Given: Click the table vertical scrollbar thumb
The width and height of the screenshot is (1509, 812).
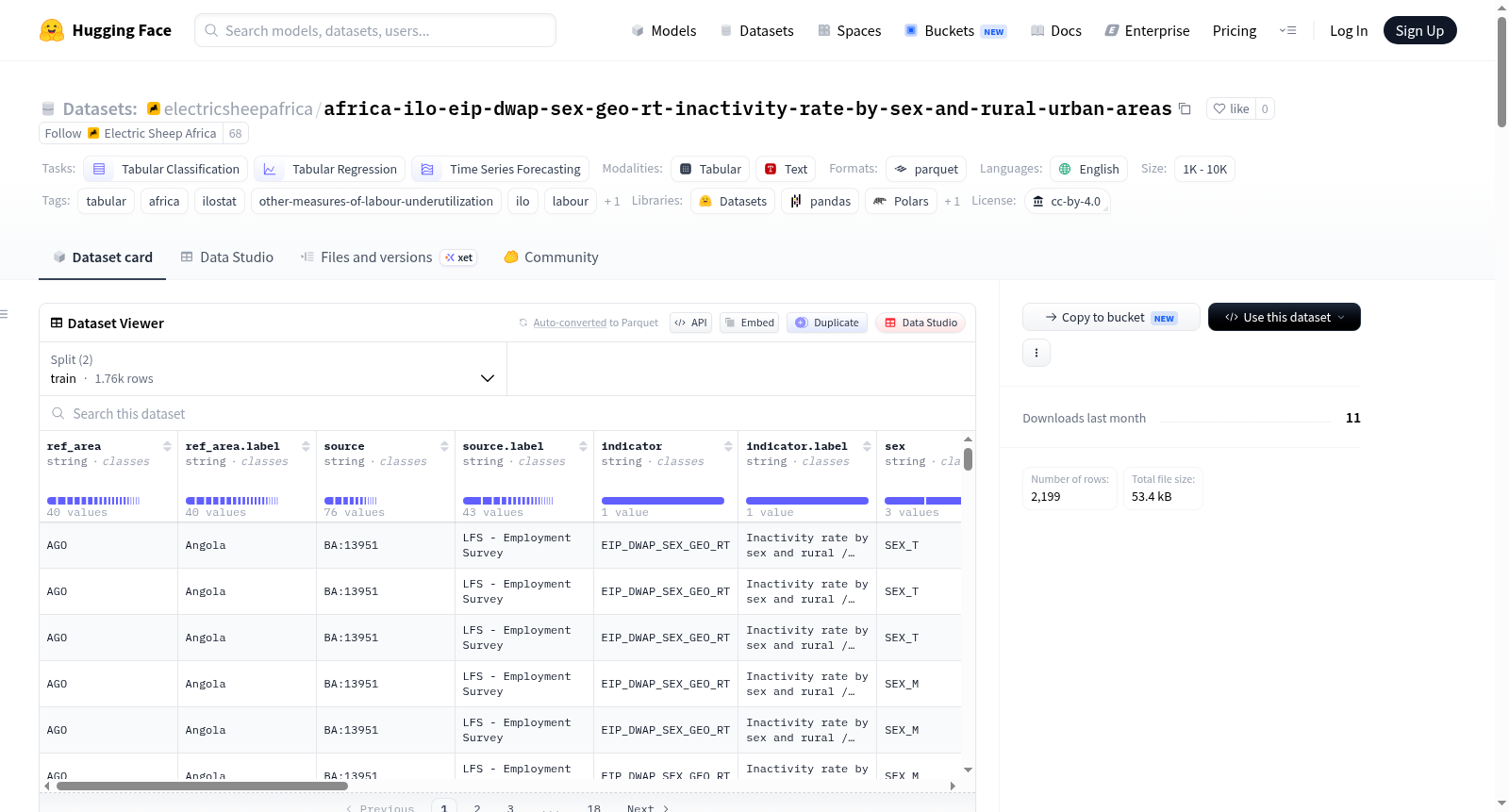Looking at the screenshot, I should coord(968,459).
